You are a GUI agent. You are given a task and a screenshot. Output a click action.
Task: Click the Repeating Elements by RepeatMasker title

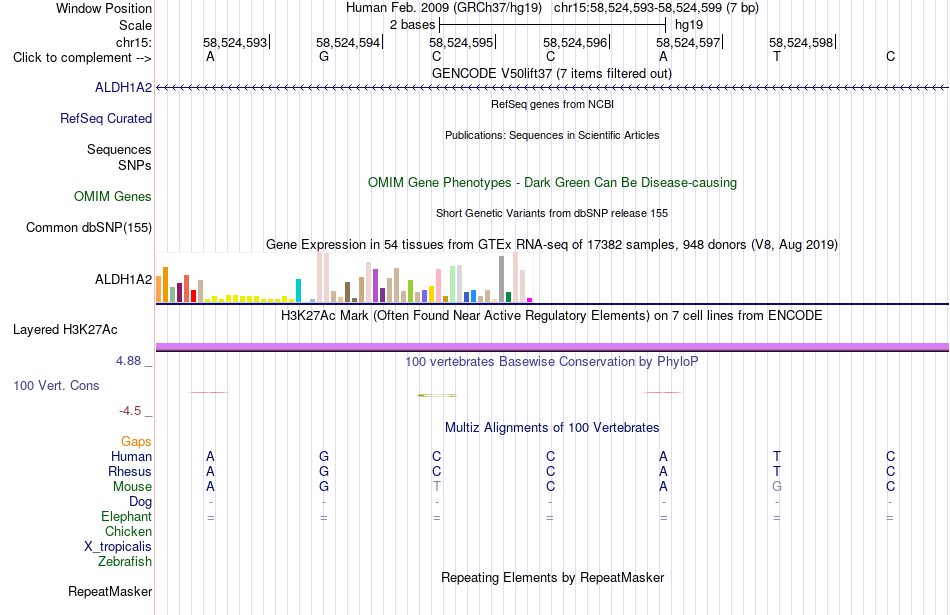(x=553, y=578)
